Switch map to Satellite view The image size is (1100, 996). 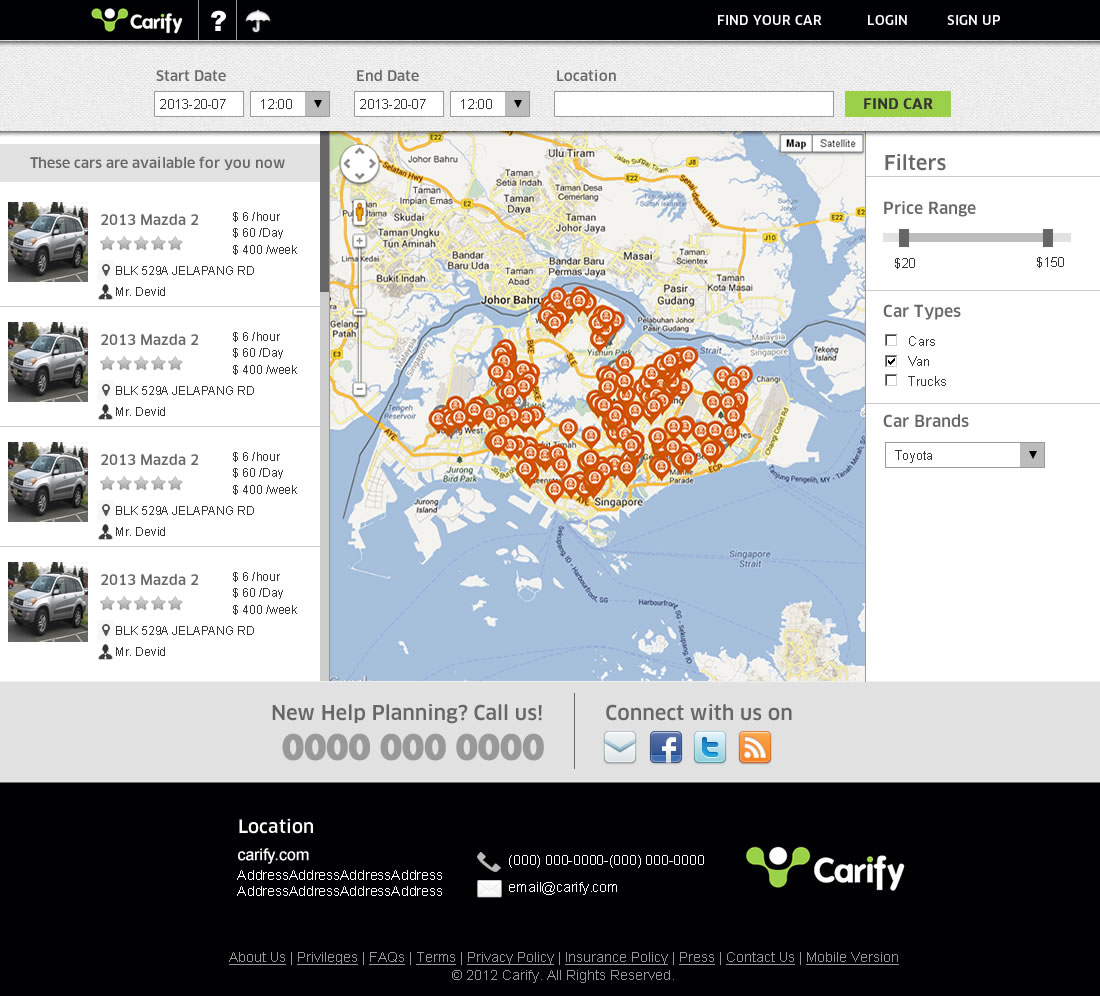click(x=837, y=144)
